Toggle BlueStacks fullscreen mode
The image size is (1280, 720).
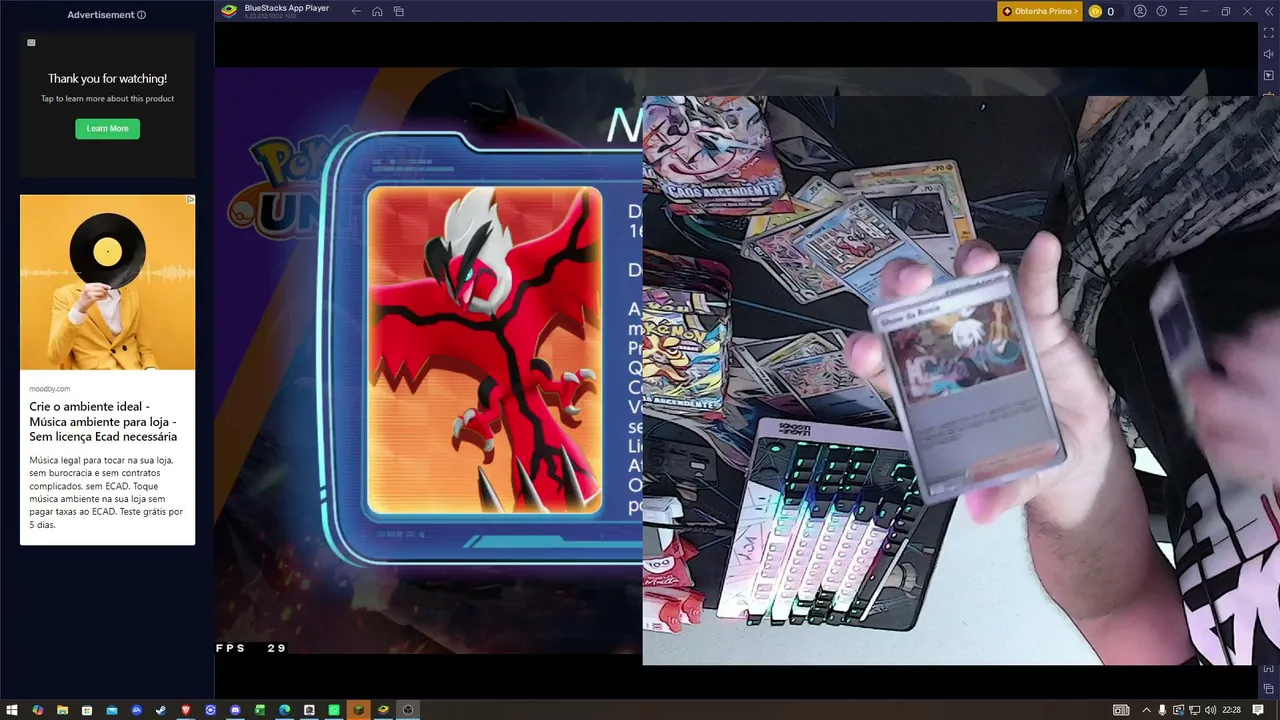pyautogui.click(x=1269, y=33)
